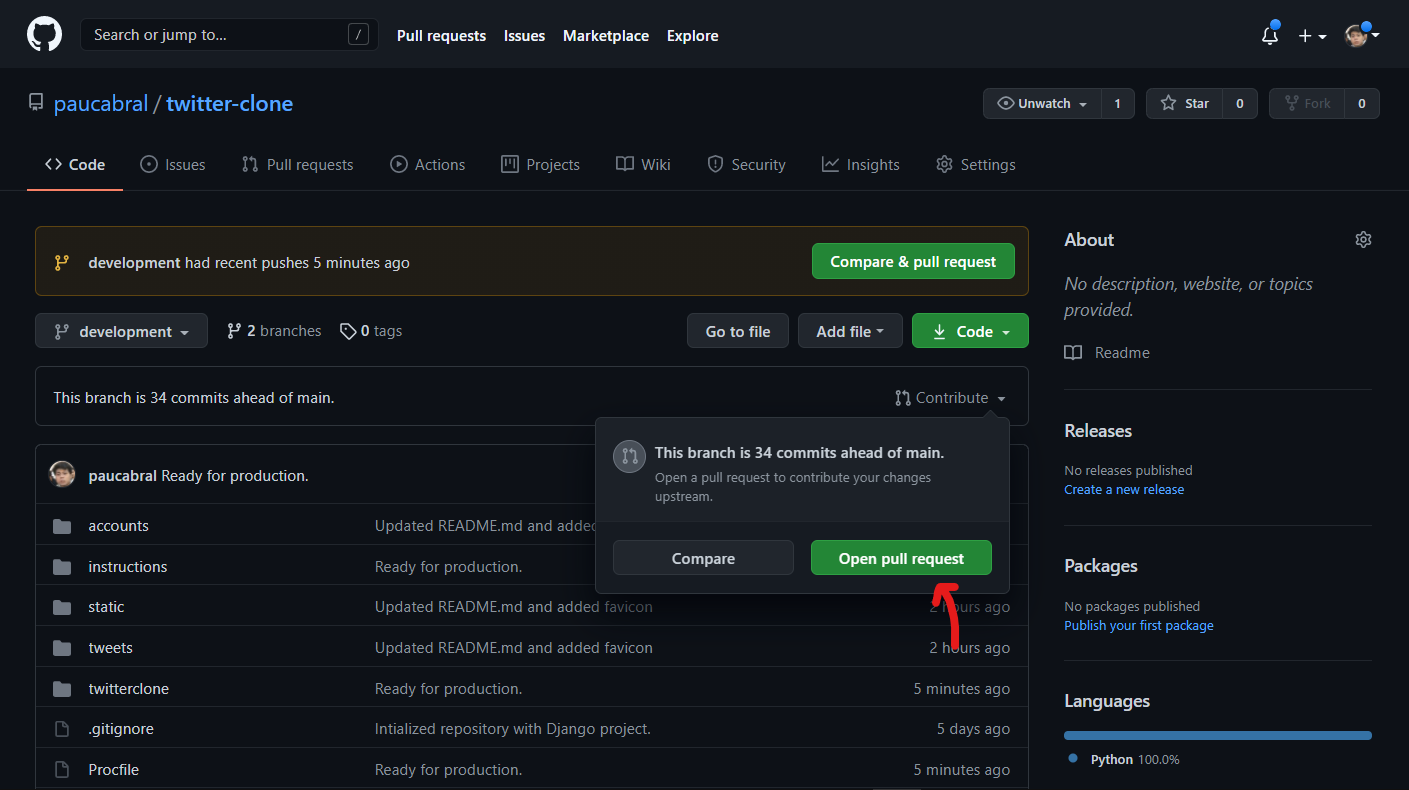This screenshot has height=790, width=1409.
Task: Click the tweets folder icon
Action: tap(62, 648)
